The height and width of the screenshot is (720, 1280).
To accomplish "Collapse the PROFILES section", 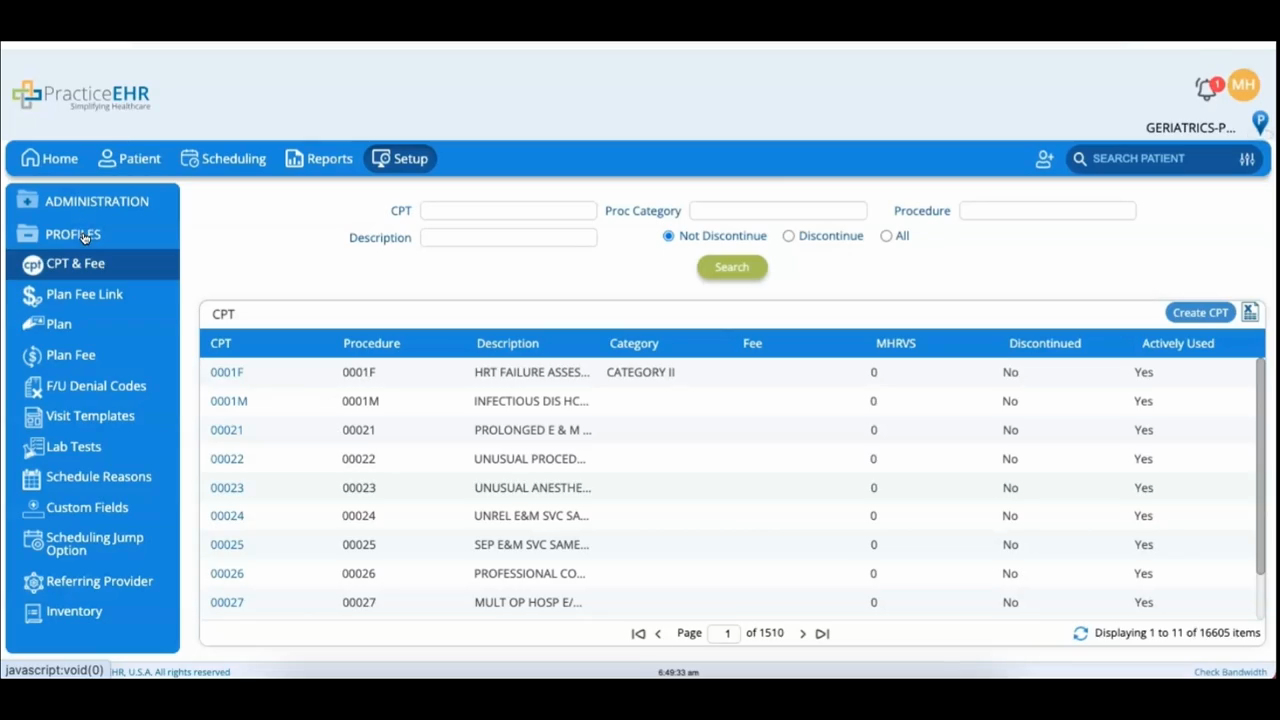I will [92, 234].
